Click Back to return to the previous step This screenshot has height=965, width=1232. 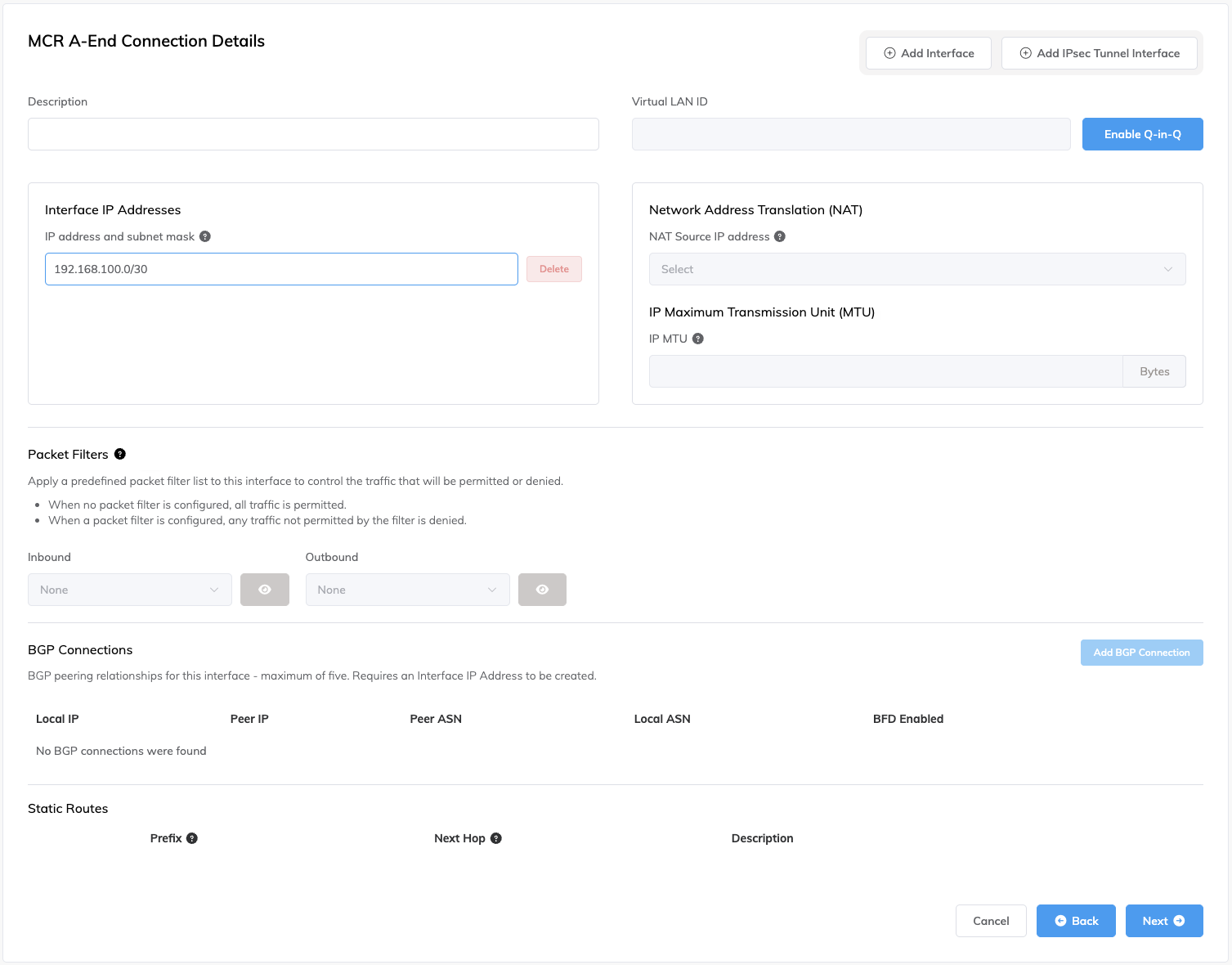1075,920
